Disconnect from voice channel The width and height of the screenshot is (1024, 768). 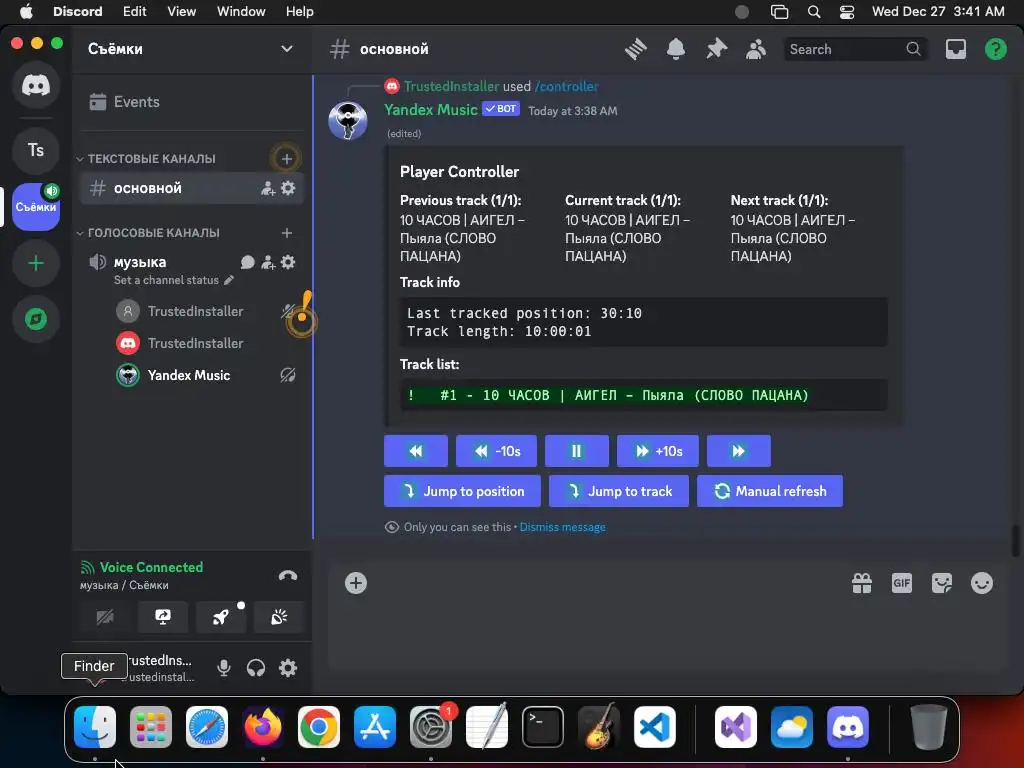(x=288, y=576)
